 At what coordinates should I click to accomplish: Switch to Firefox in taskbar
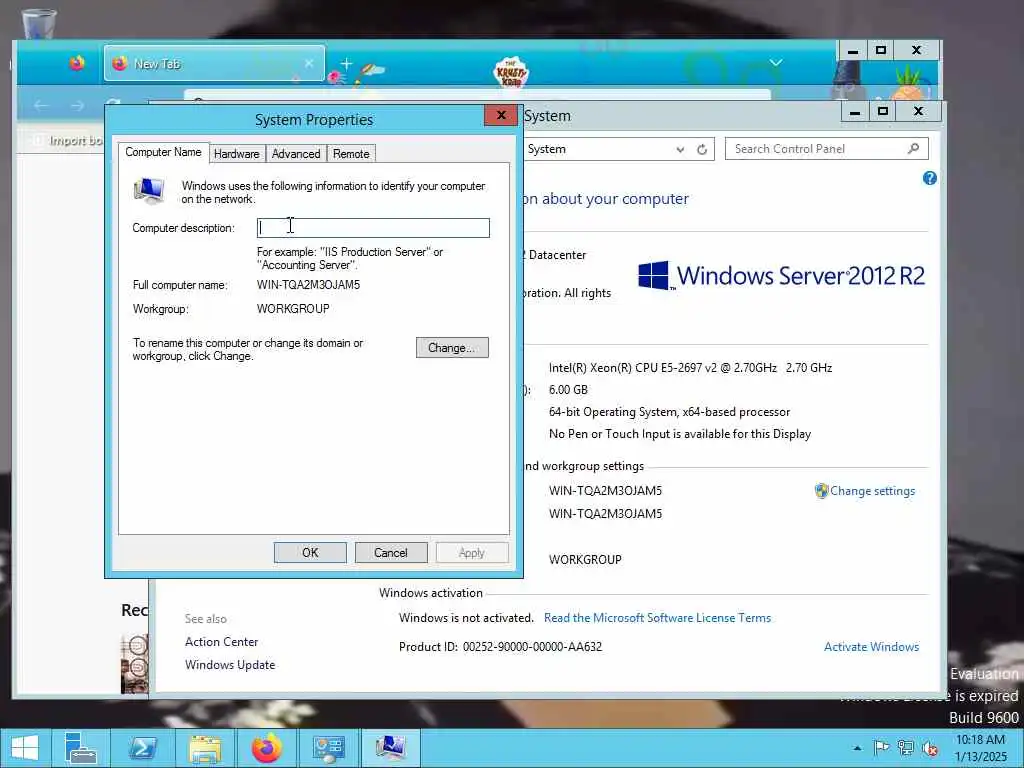(x=266, y=748)
